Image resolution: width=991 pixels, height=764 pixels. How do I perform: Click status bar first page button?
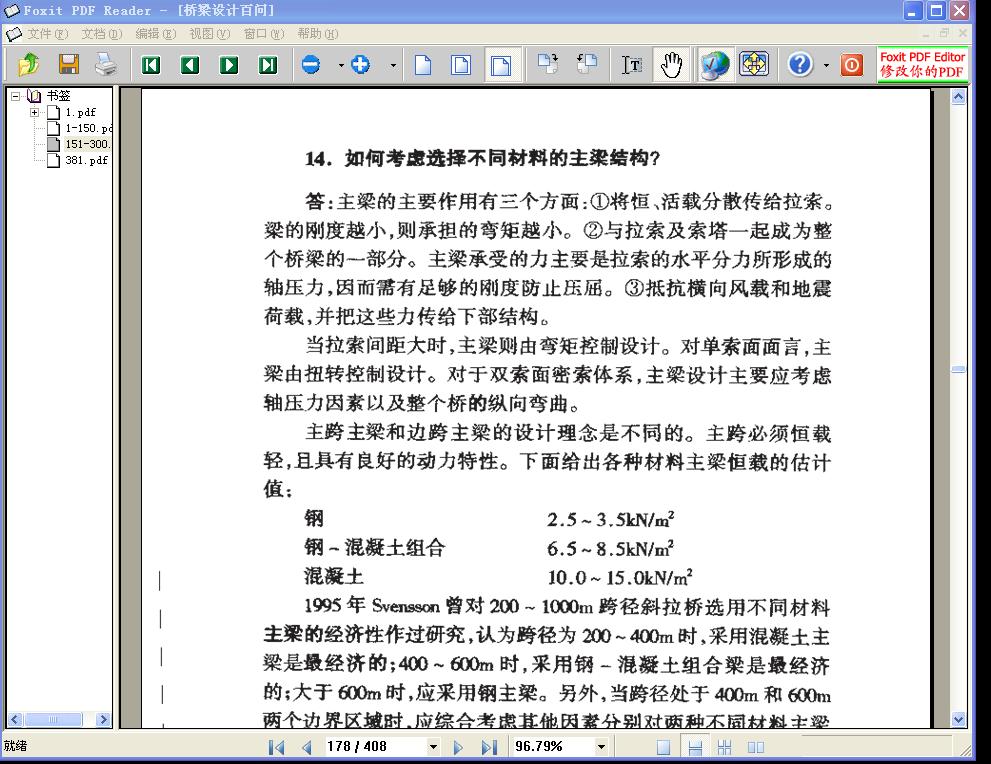(276, 748)
